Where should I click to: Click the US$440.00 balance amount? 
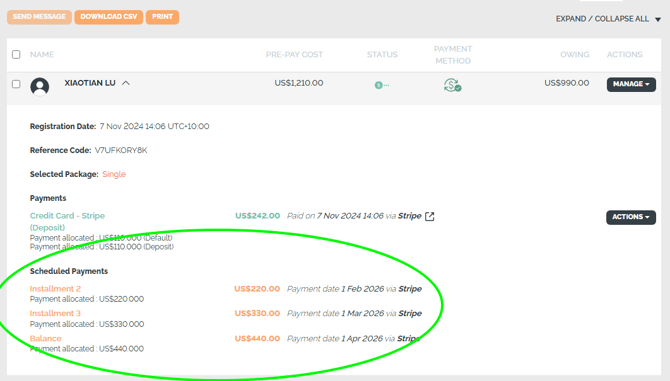click(x=257, y=338)
